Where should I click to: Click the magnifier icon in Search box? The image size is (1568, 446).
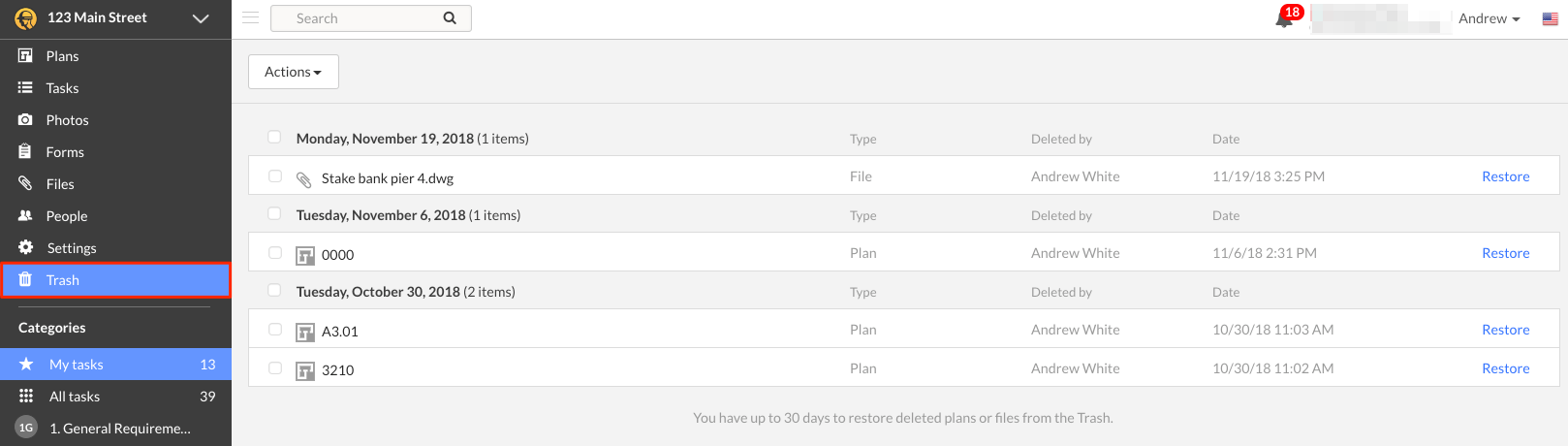tap(450, 17)
